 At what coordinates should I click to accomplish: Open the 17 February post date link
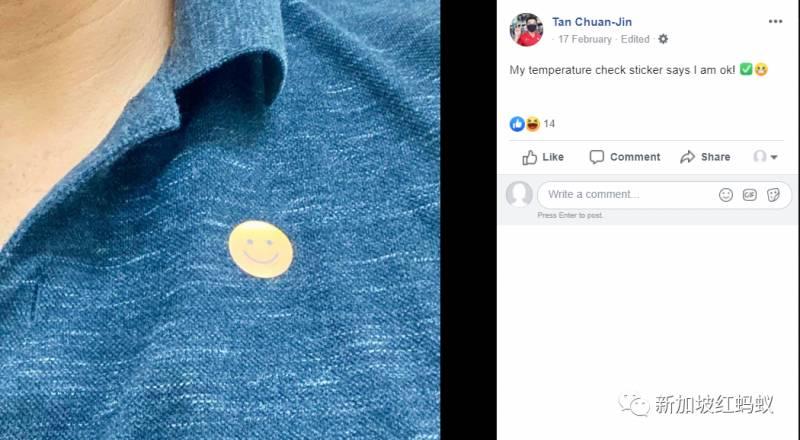tap(585, 39)
